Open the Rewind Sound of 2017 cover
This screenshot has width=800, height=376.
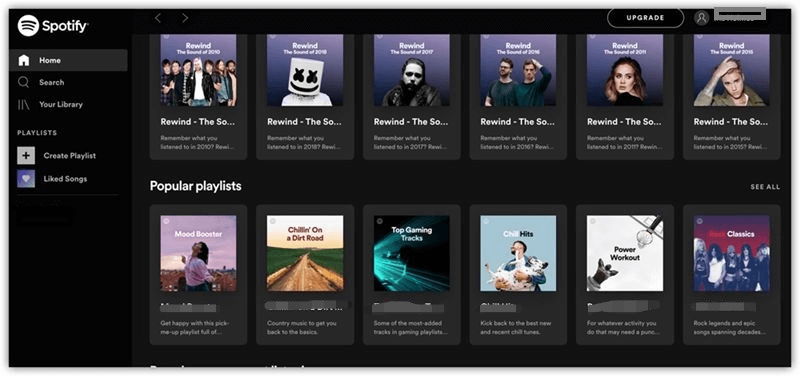(412, 70)
